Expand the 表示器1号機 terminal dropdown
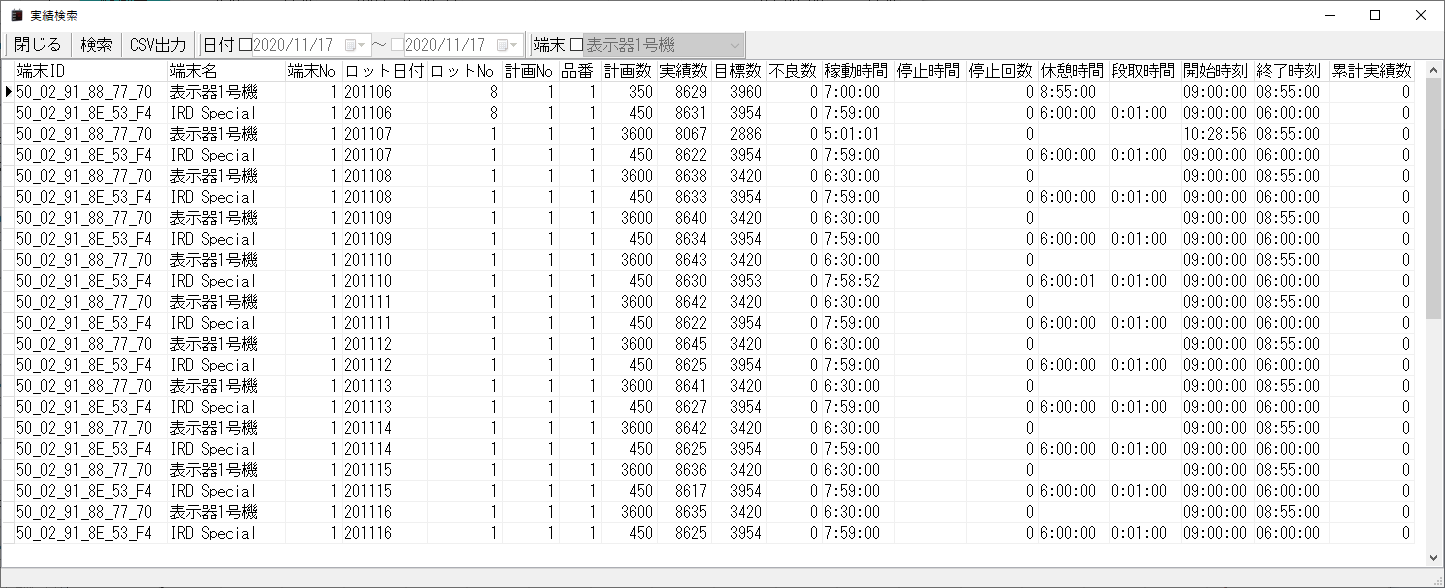The height and width of the screenshot is (588, 1445). tap(735, 45)
